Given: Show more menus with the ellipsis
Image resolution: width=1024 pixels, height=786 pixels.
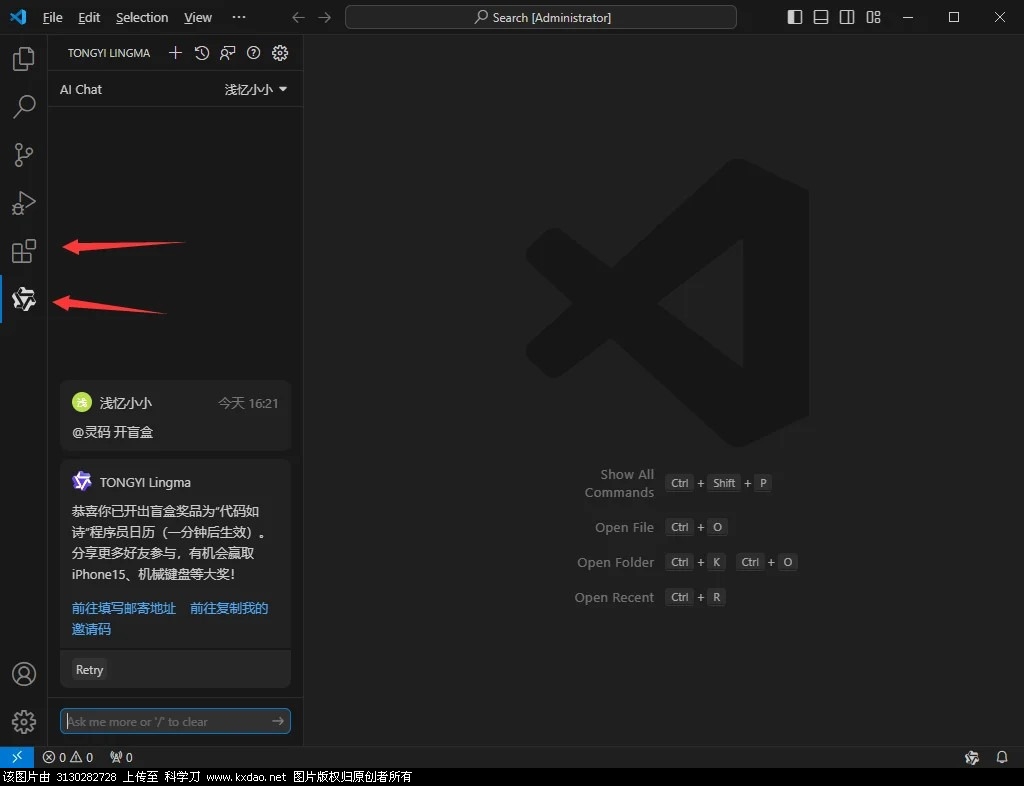Looking at the screenshot, I should (x=239, y=18).
